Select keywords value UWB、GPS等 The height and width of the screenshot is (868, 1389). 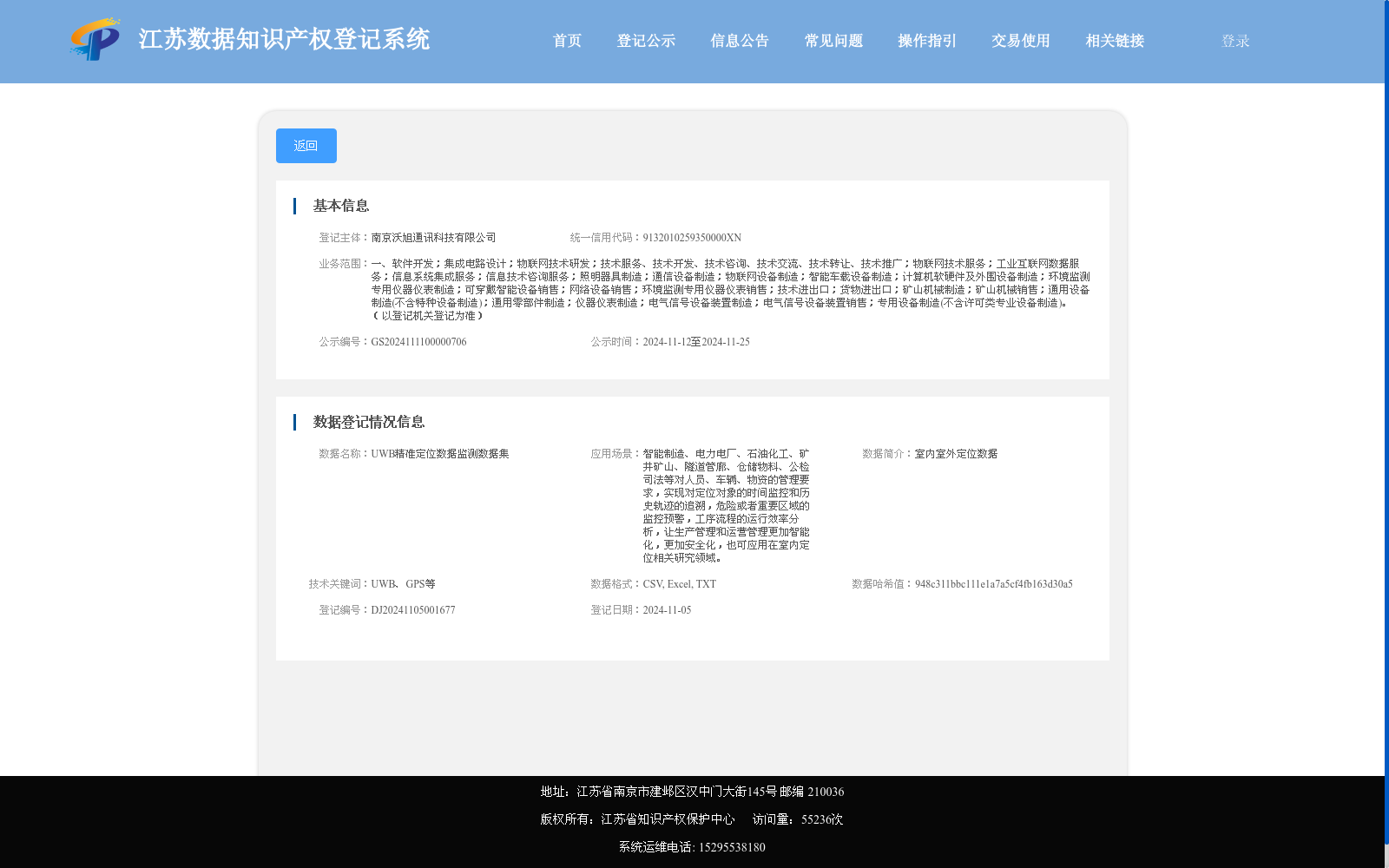(x=403, y=584)
